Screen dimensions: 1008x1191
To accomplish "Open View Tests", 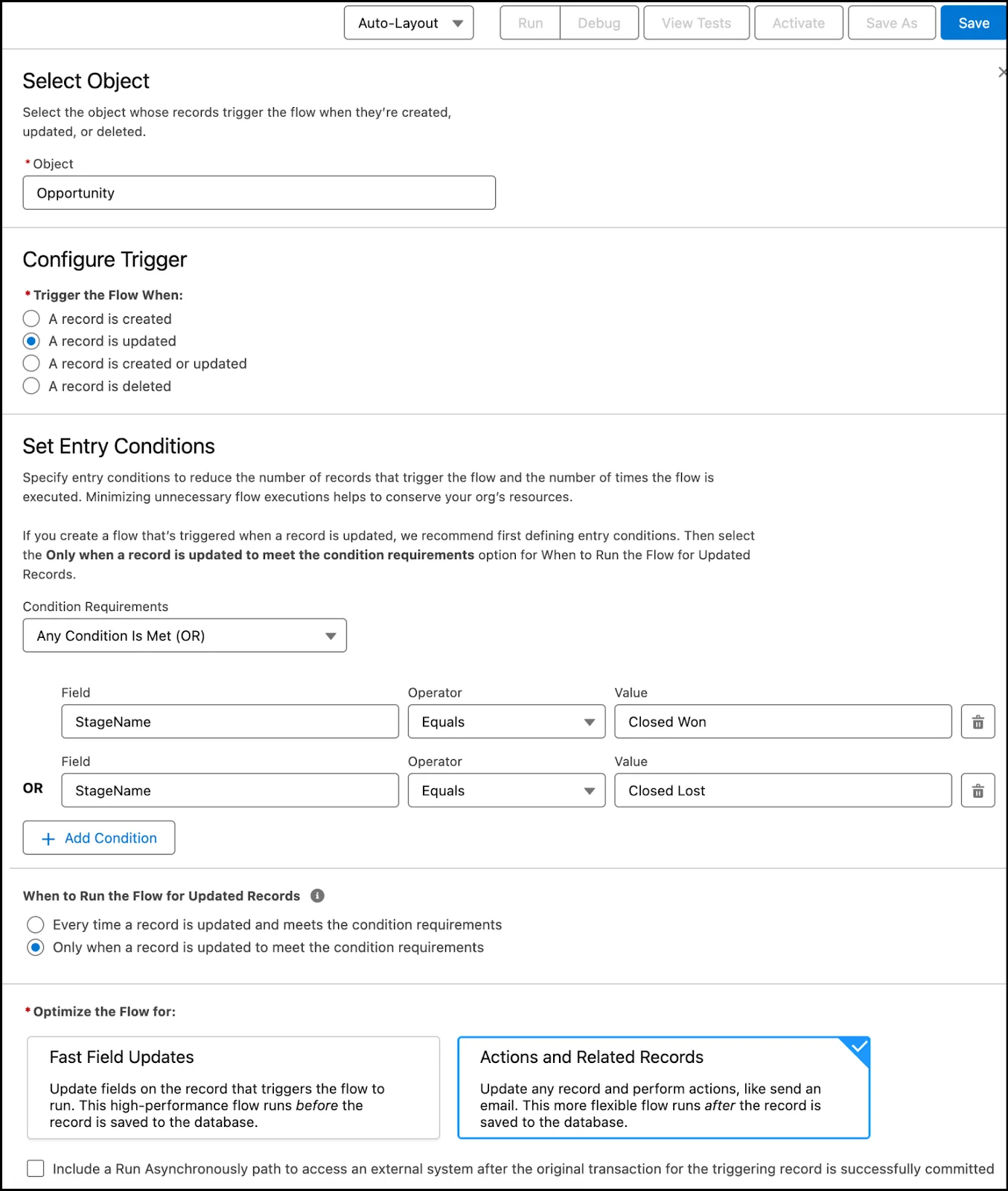I will (697, 23).
